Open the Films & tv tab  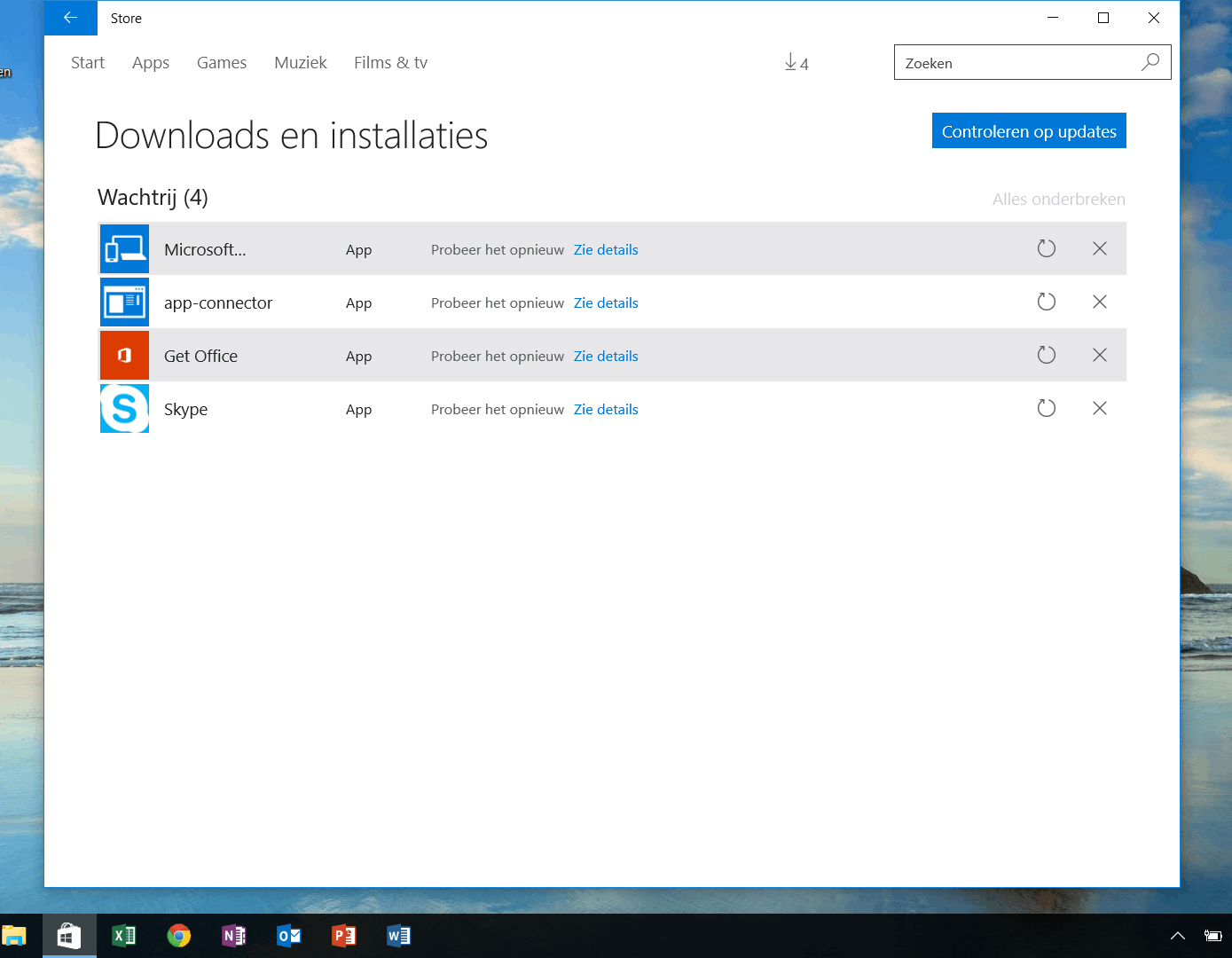pos(390,63)
